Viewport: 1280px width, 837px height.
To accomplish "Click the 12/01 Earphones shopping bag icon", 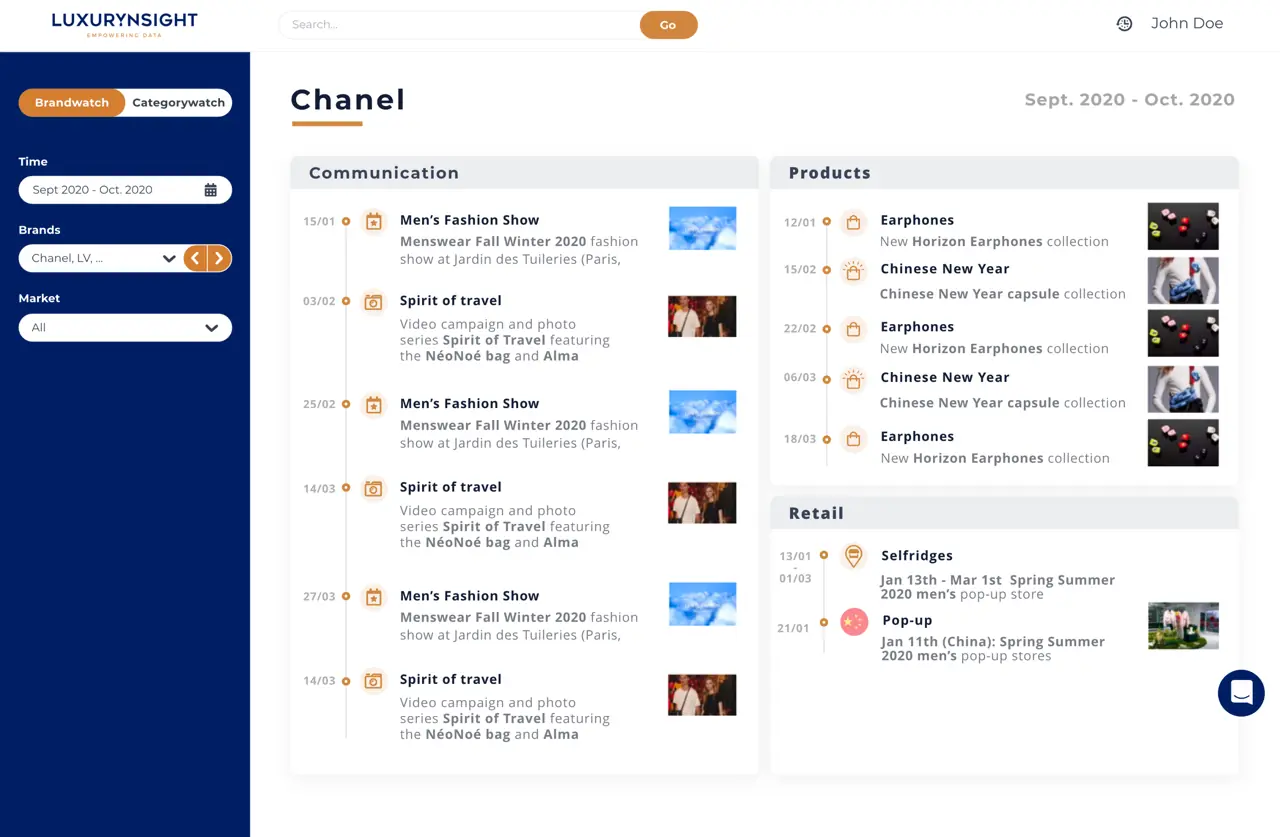I will coord(853,223).
